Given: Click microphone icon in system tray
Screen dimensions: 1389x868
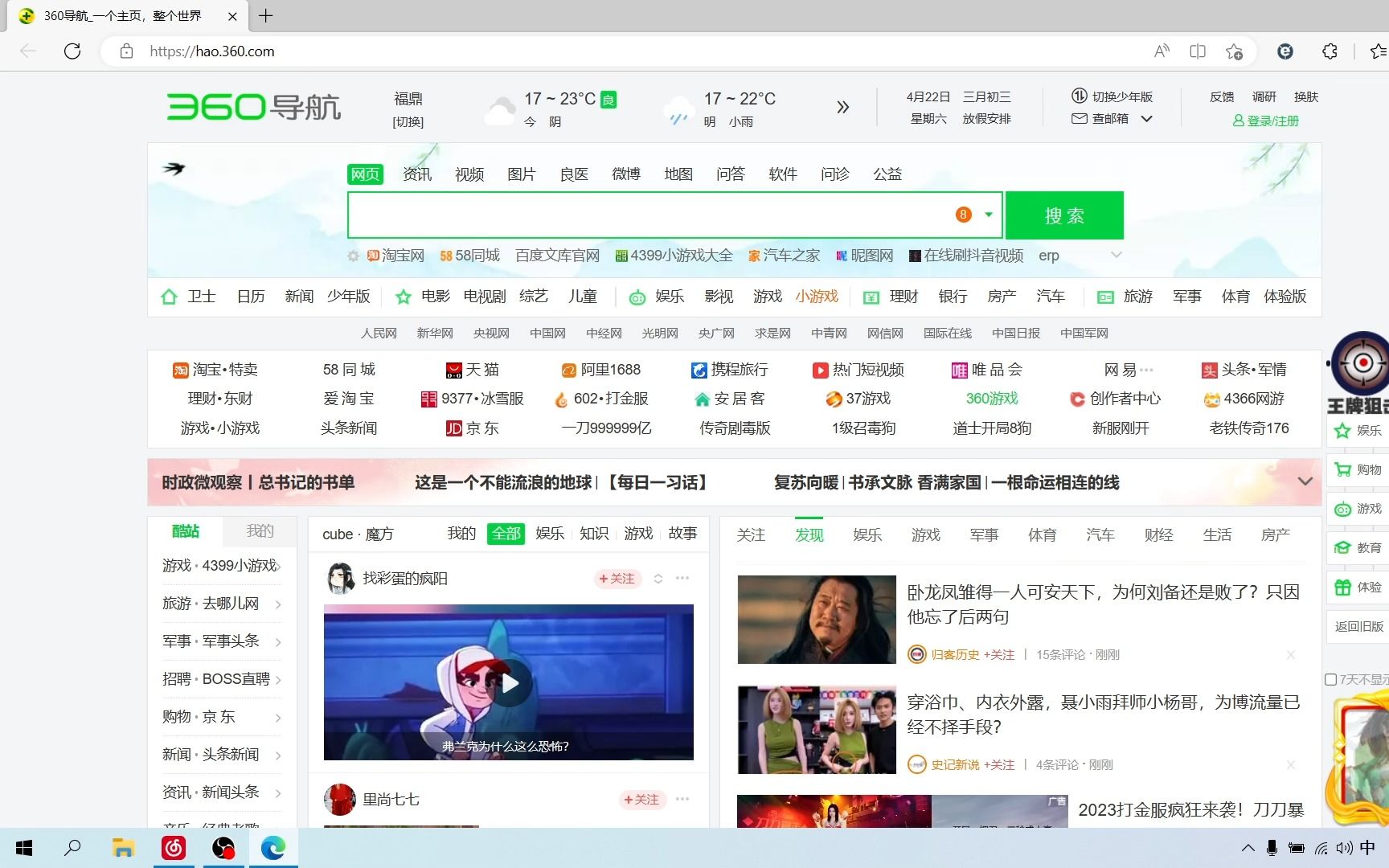Looking at the screenshot, I should point(1272,848).
